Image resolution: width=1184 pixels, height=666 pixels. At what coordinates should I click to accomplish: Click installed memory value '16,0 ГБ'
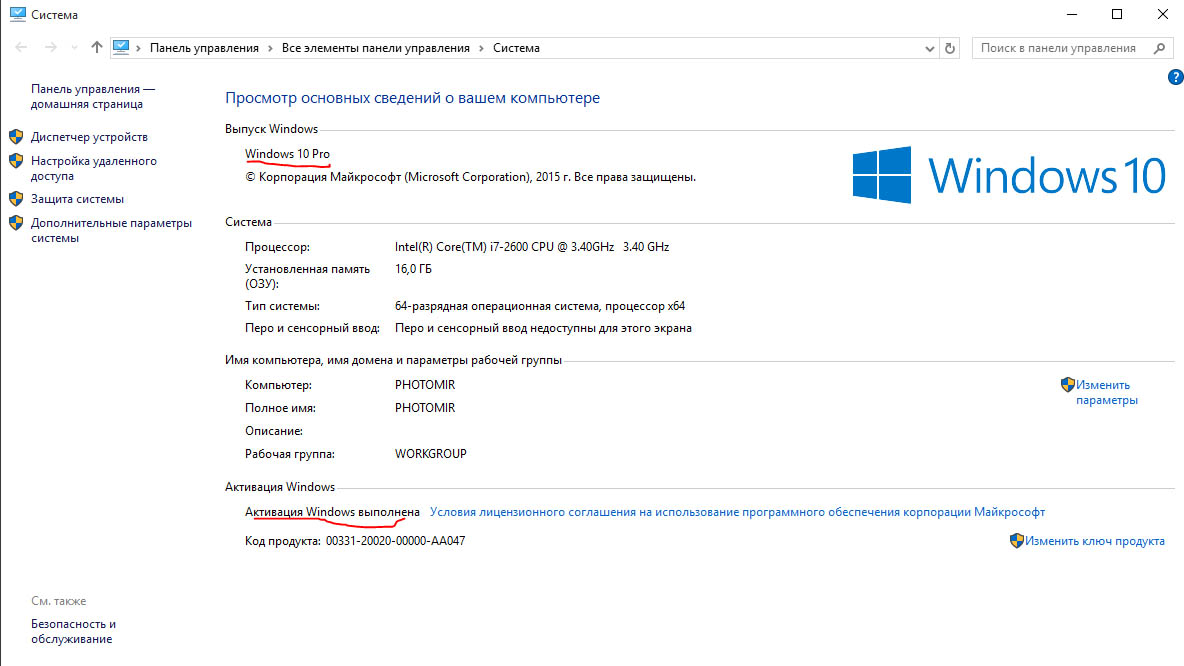click(x=413, y=269)
